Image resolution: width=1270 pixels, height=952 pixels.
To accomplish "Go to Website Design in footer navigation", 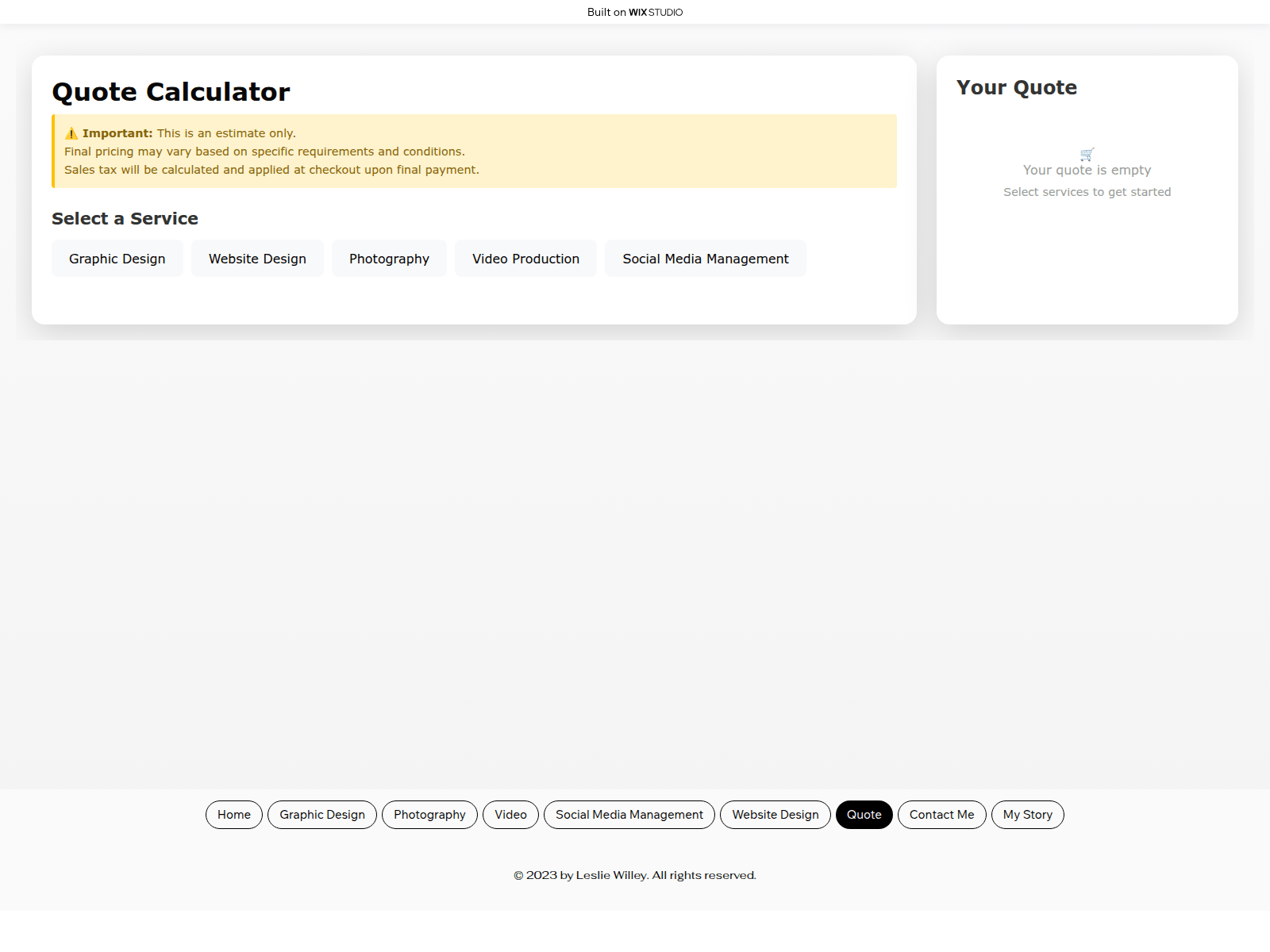I will (775, 815).
